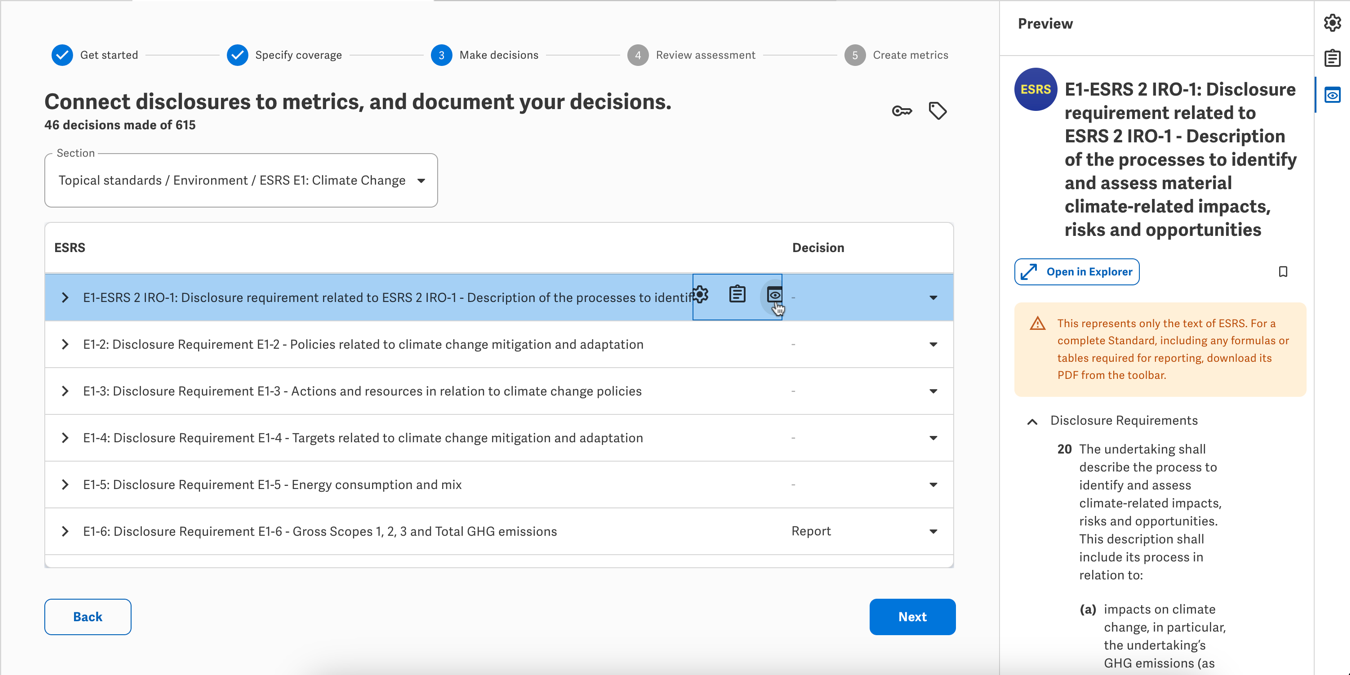This screenshot has height=675, width=1350.
Task: Click the key icon above the table
Action: point(901,111)
